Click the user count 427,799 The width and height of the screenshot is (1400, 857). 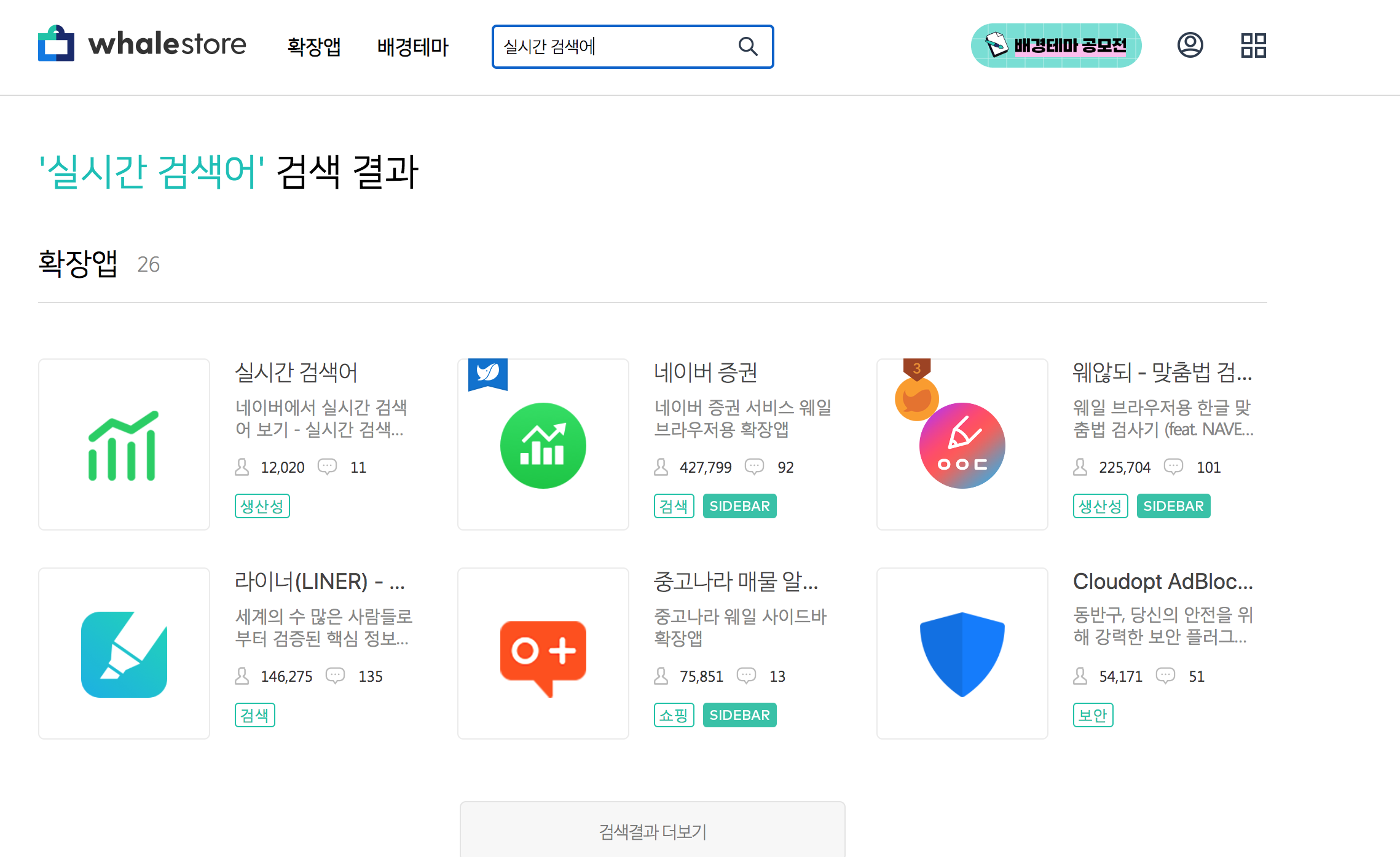[706, 467]
